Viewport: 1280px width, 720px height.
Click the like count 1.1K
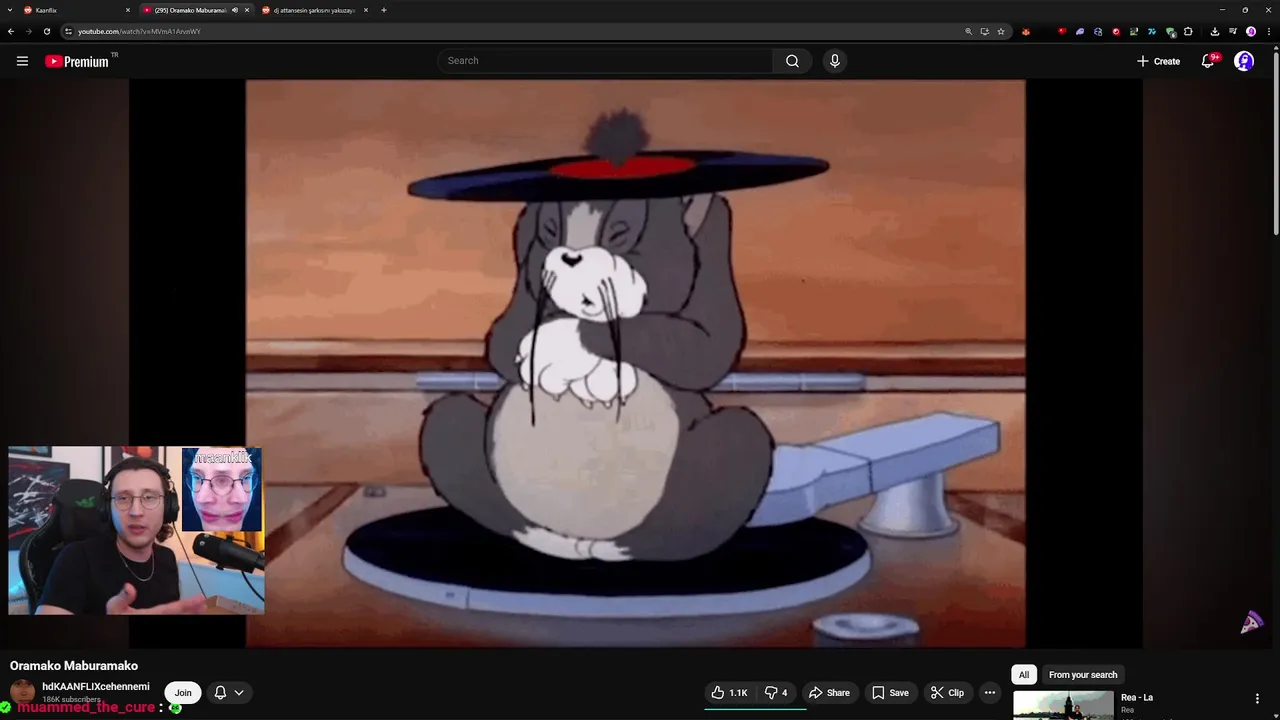tap(738, 693)
